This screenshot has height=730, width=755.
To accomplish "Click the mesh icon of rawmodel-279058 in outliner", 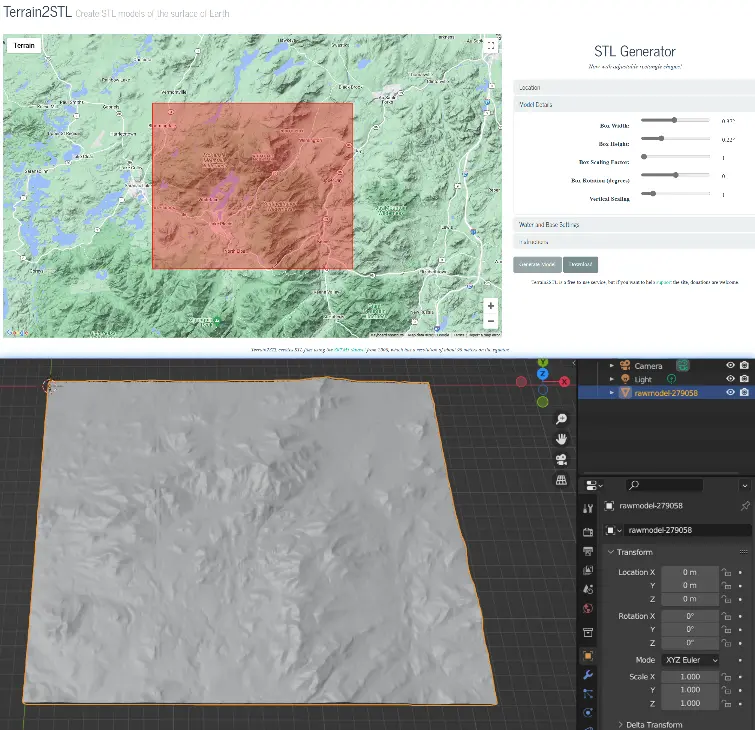I will (x=625, y=393).
